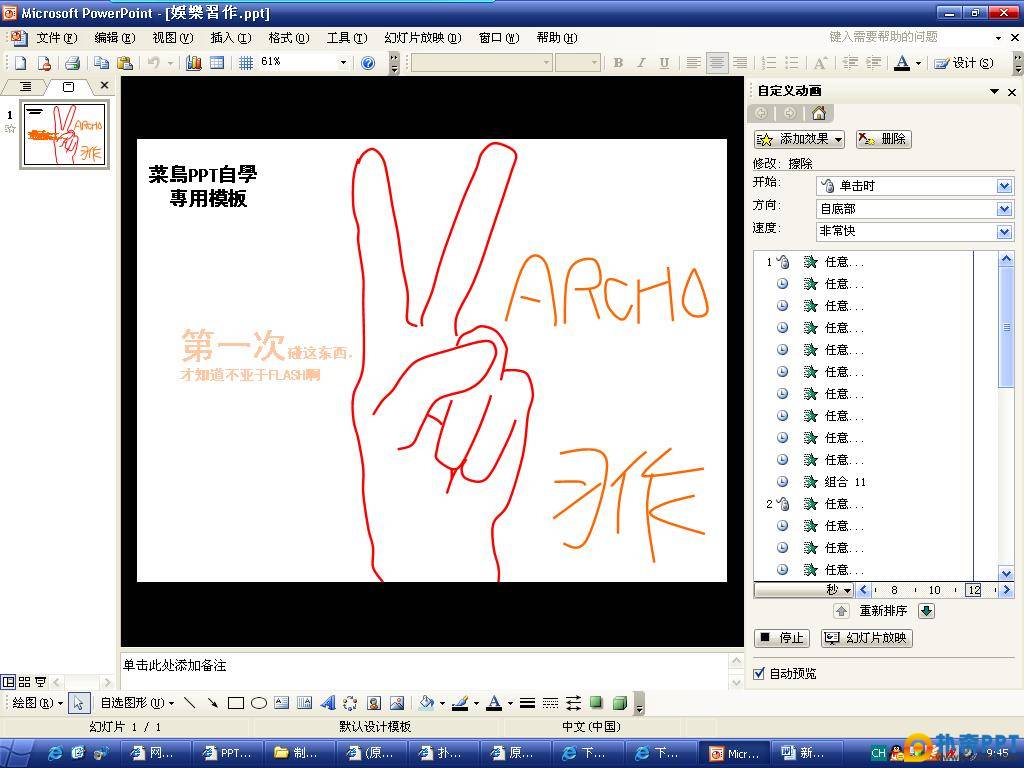Screen dimensions: 1024x768
Task: Switch to the outline tab in the left pane
Action: pyautogui.click(x=25, y=86)
